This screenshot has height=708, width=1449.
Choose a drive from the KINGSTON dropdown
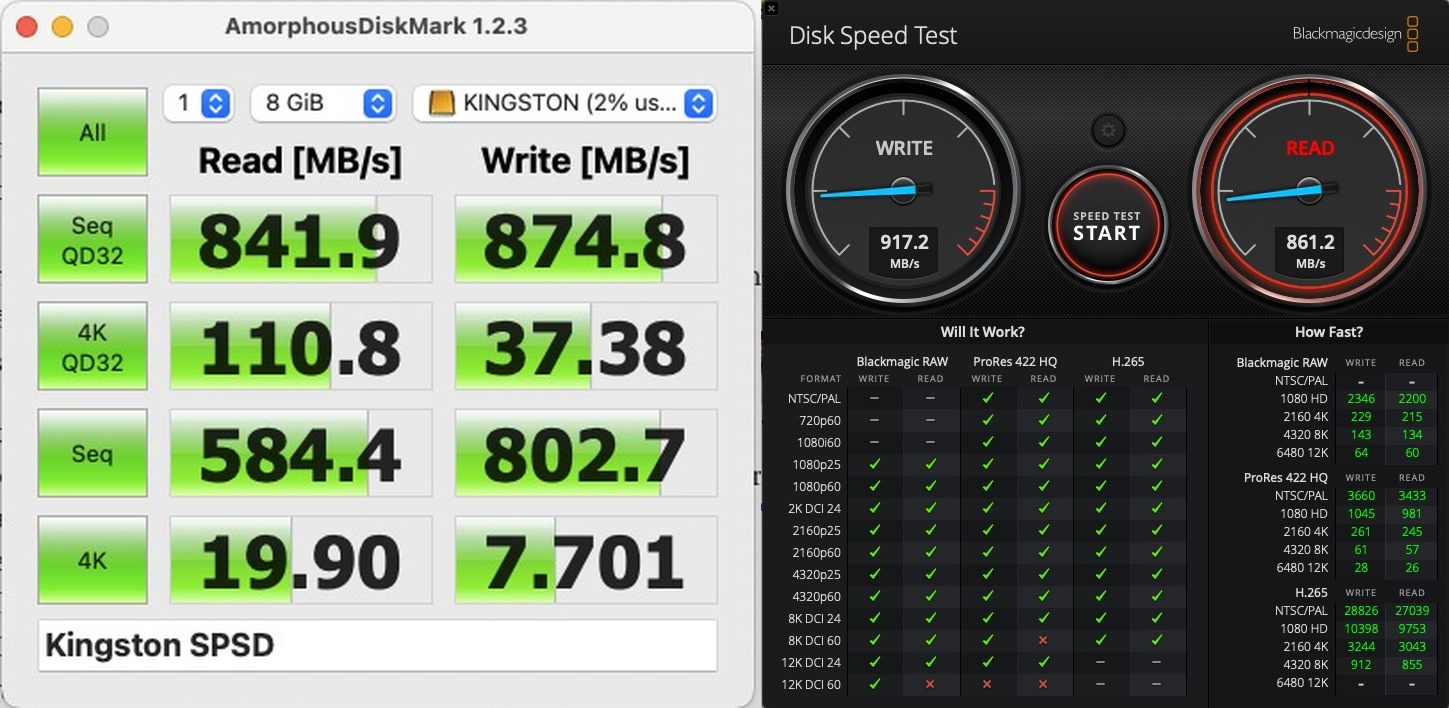tap(564, 103)
